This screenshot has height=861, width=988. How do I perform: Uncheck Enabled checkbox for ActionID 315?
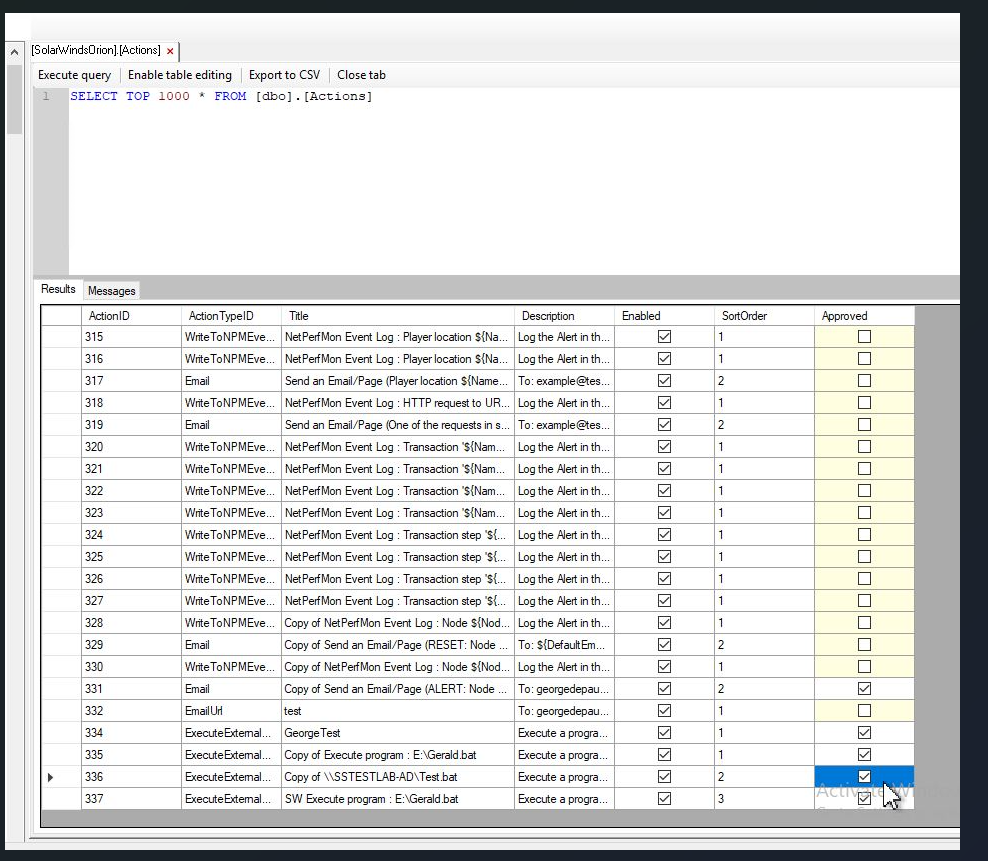pos(664,337)
